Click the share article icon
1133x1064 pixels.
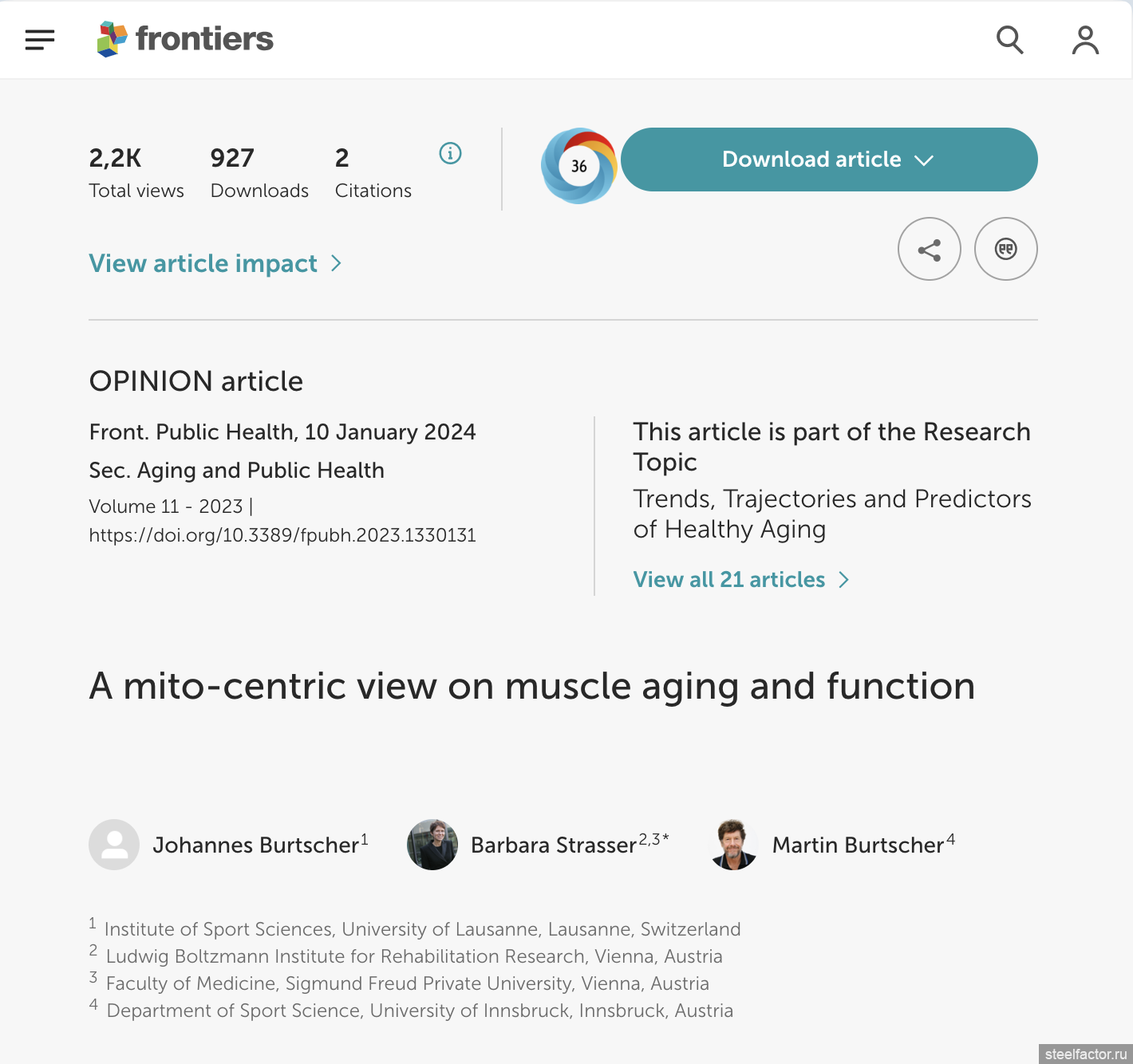pyautogui.click(x=929, y=250)
